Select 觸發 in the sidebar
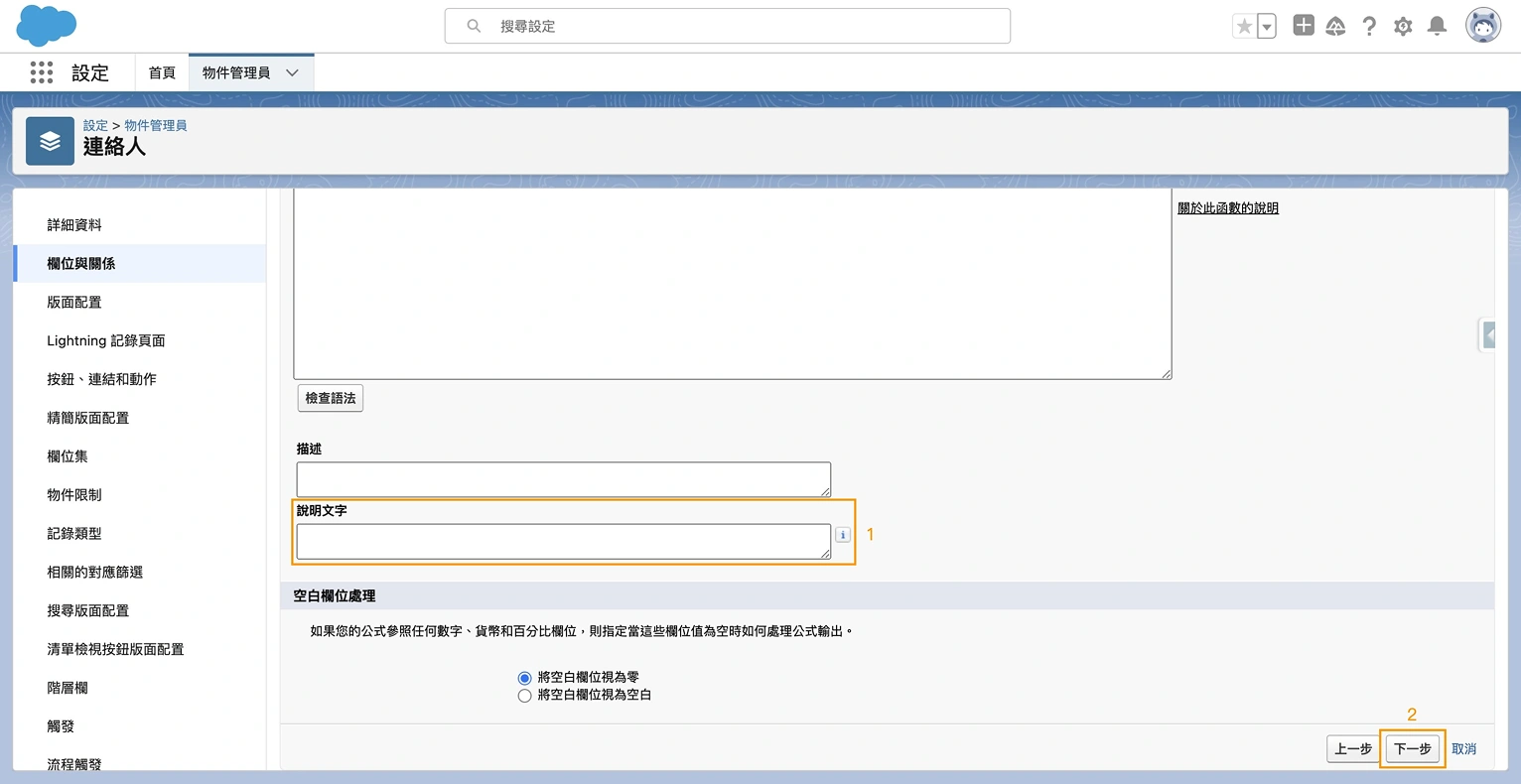This screenshot has height=784, width=1521. click(60, 725)
